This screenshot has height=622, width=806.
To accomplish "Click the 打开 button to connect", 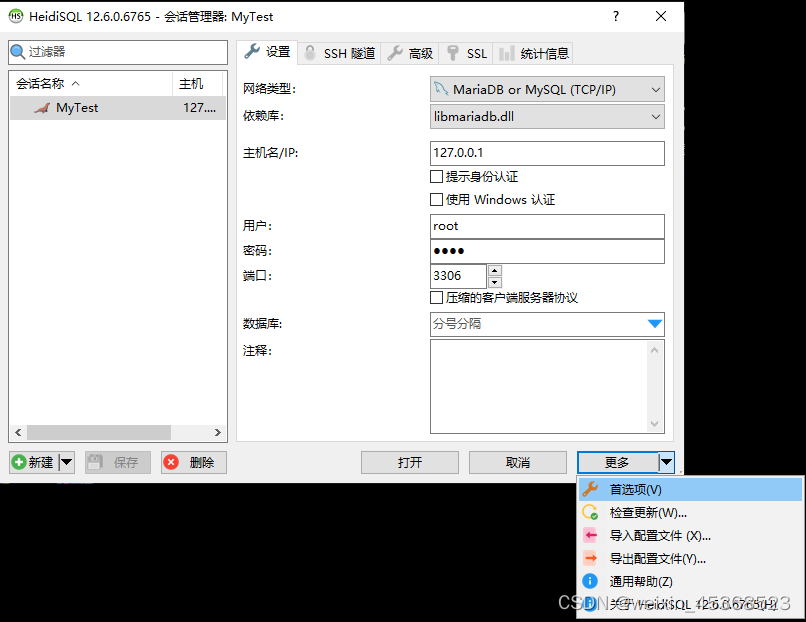I will point(410,462).
